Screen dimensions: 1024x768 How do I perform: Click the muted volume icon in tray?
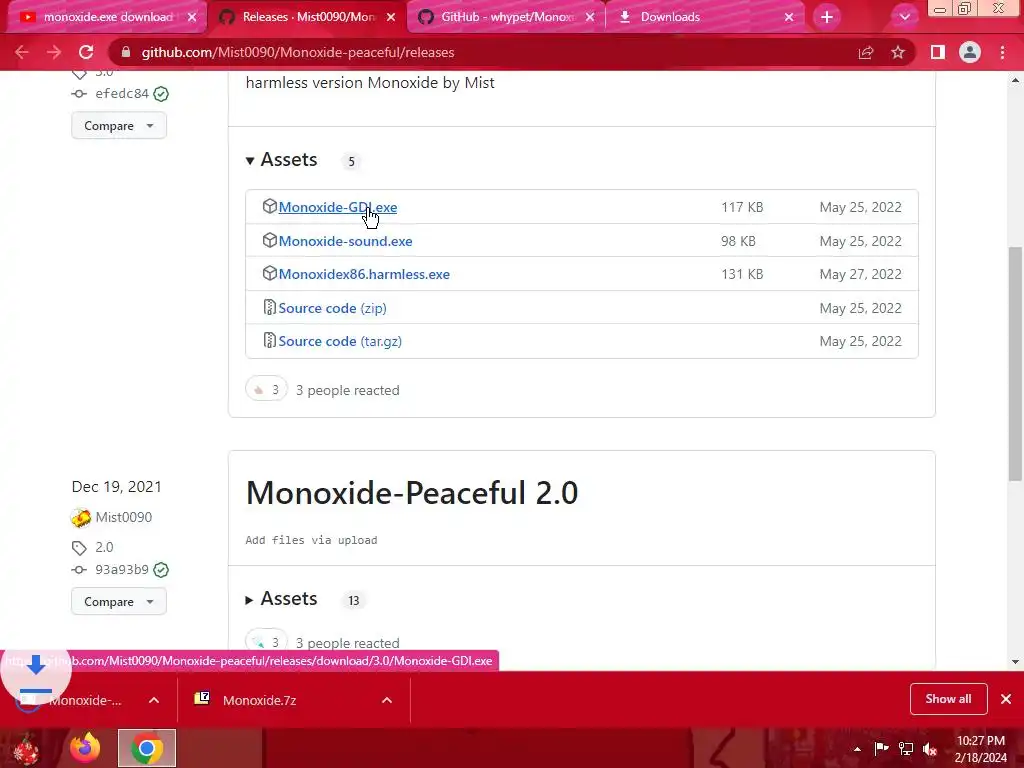coord(930,749)
